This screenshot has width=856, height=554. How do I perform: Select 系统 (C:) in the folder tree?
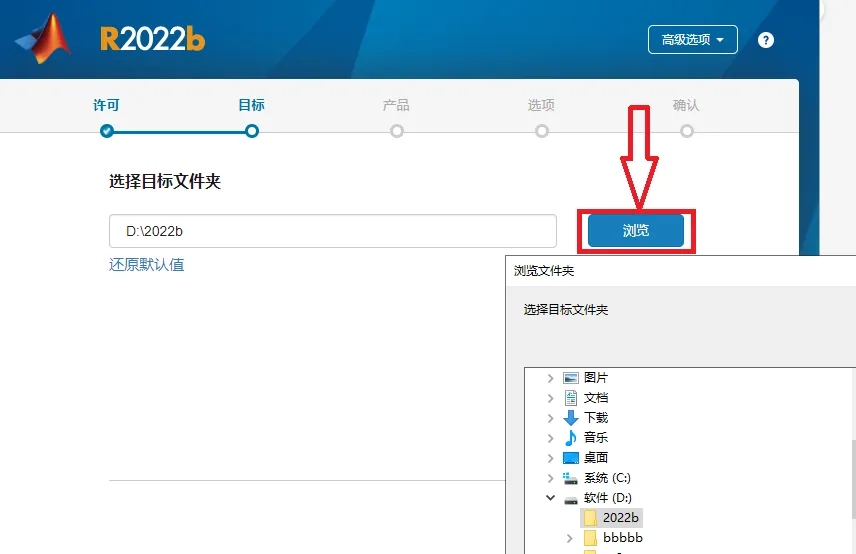tap(607, 478)
